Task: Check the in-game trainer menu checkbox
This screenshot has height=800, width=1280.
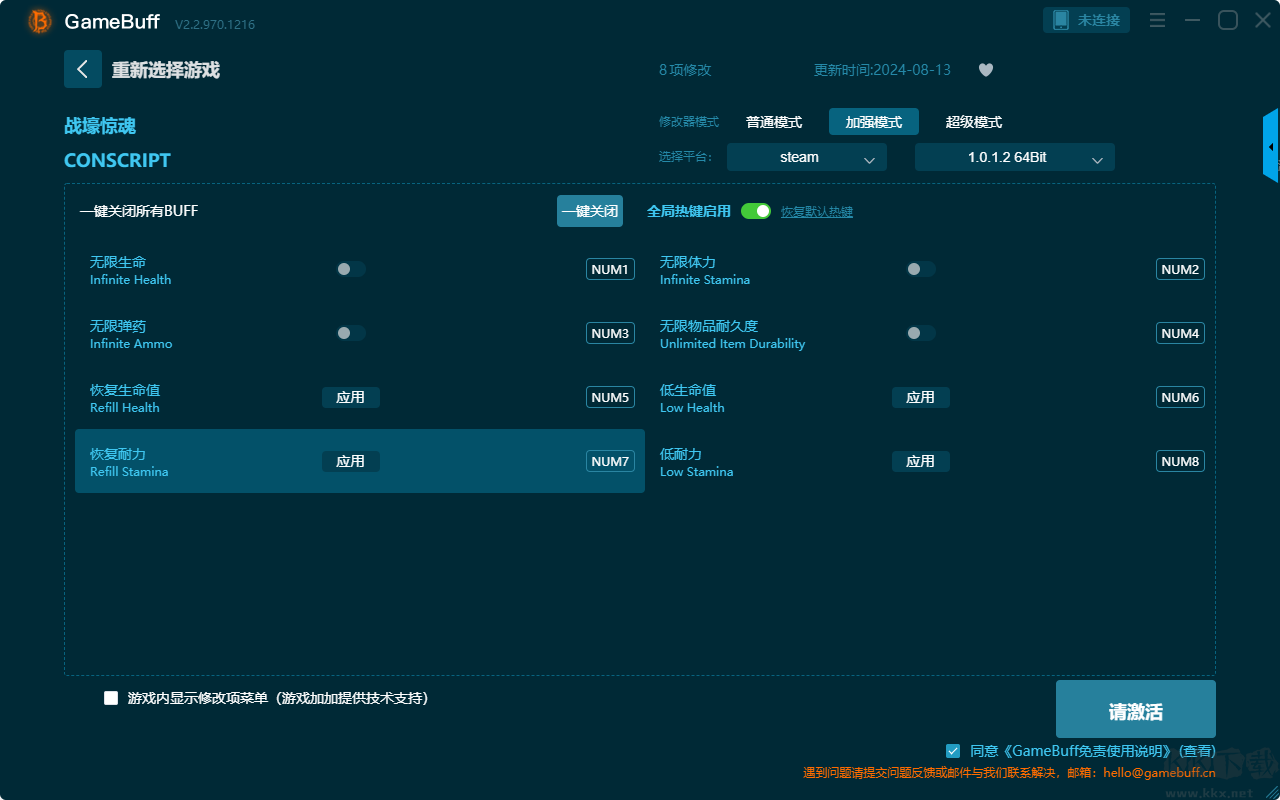Action: (111, 698)
